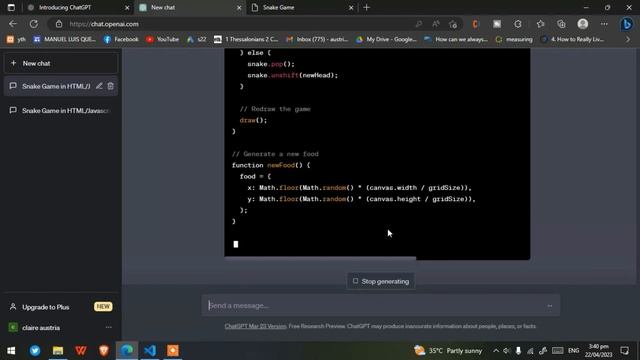
Task: Open the Snake Game in HTML/Javascript chat
Action: click(x=61, y=111)
